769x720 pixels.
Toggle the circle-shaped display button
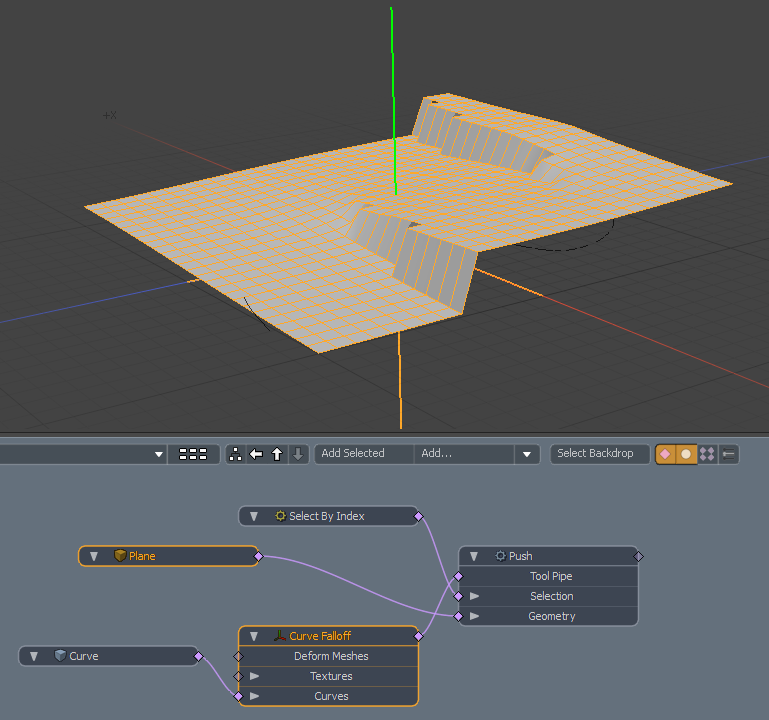686,454
